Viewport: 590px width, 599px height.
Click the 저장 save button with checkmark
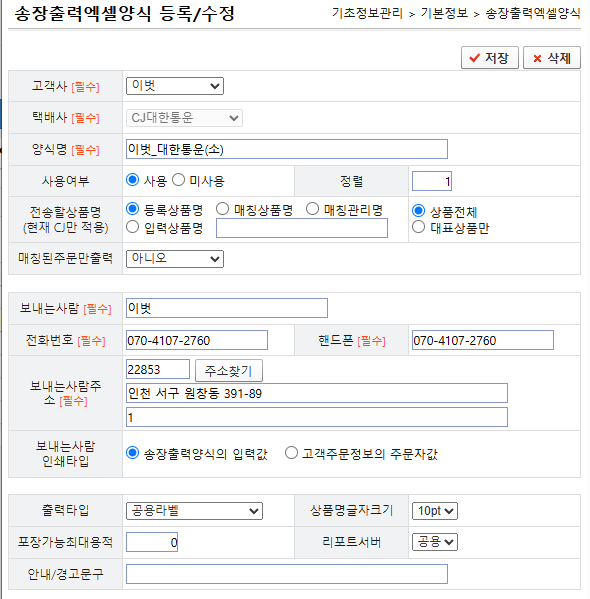point(490,58)
